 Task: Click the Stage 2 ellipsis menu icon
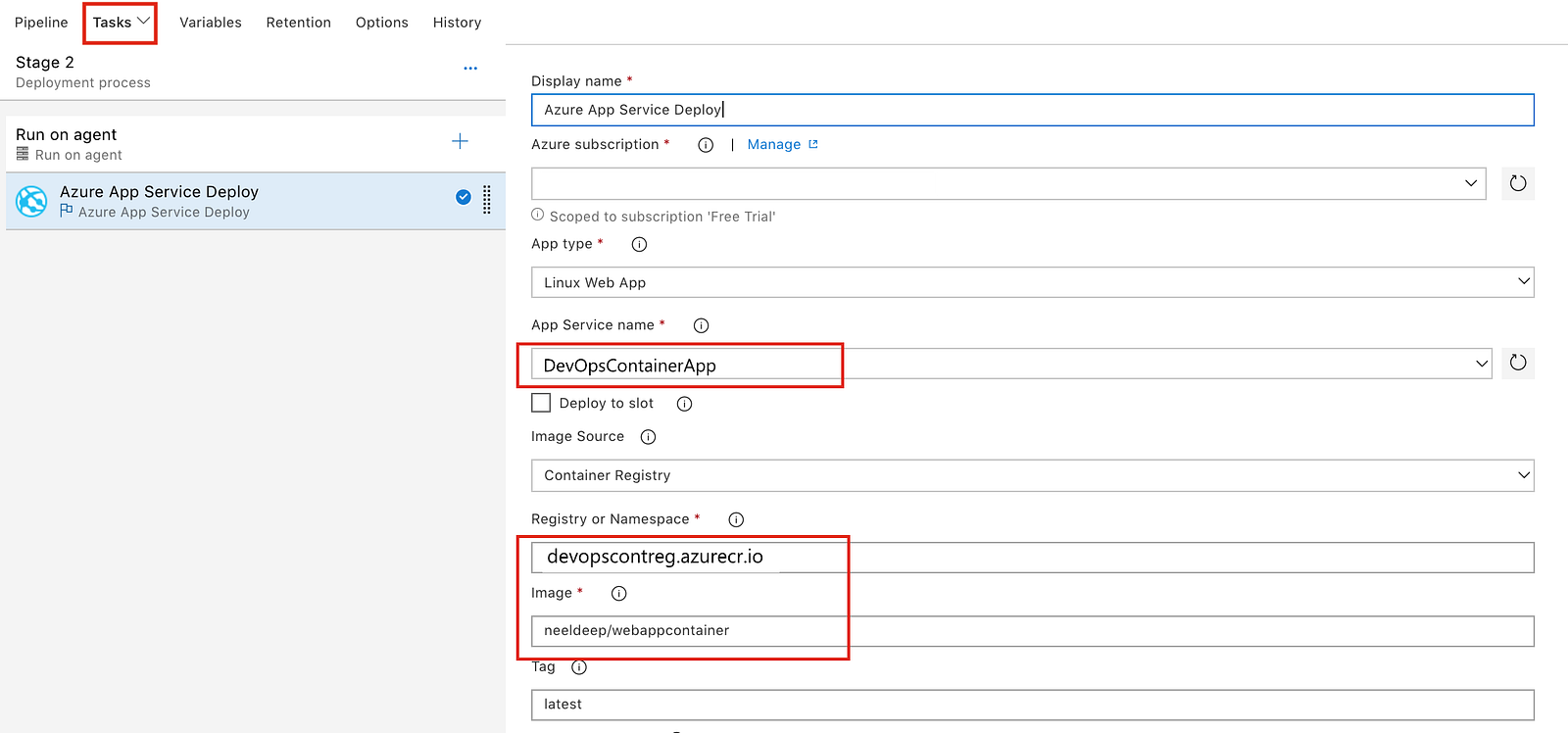(x=470, y=69)
